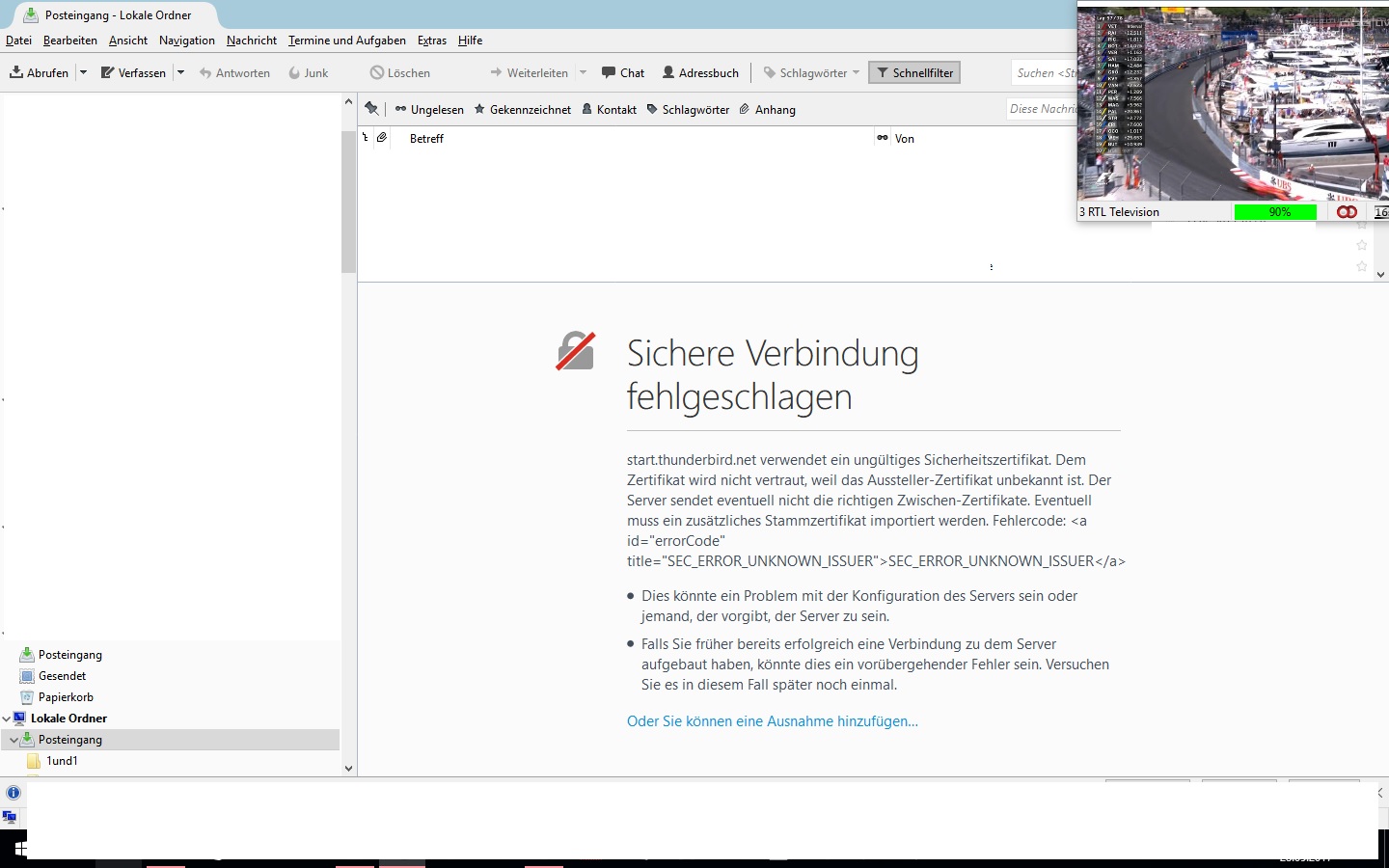Open the Termine und Aufgaben menu
Image resolution: width=1389 pixels, height=868 pixels.
click(x=347, y=41)
